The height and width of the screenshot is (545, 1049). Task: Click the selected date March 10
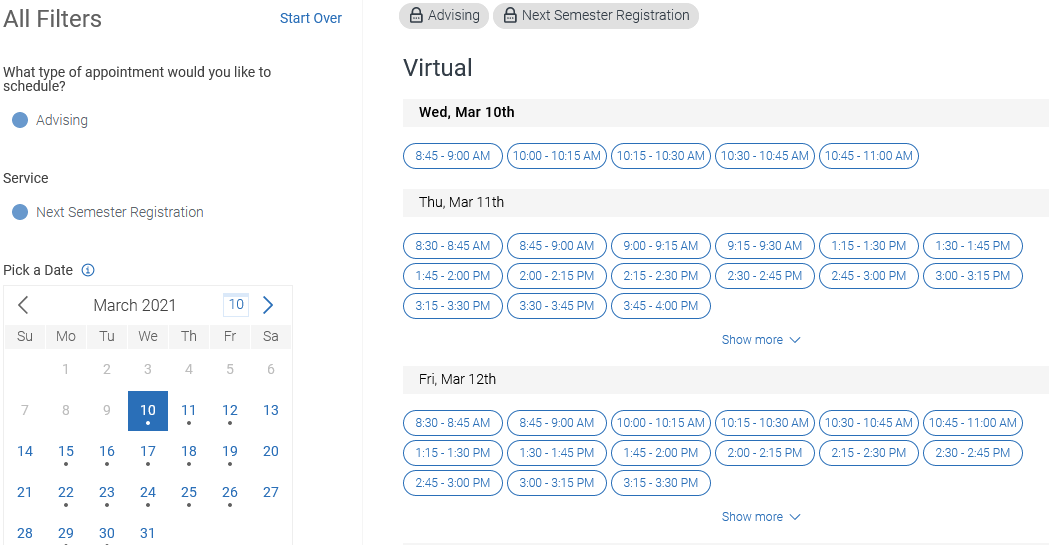pos(148,410)
